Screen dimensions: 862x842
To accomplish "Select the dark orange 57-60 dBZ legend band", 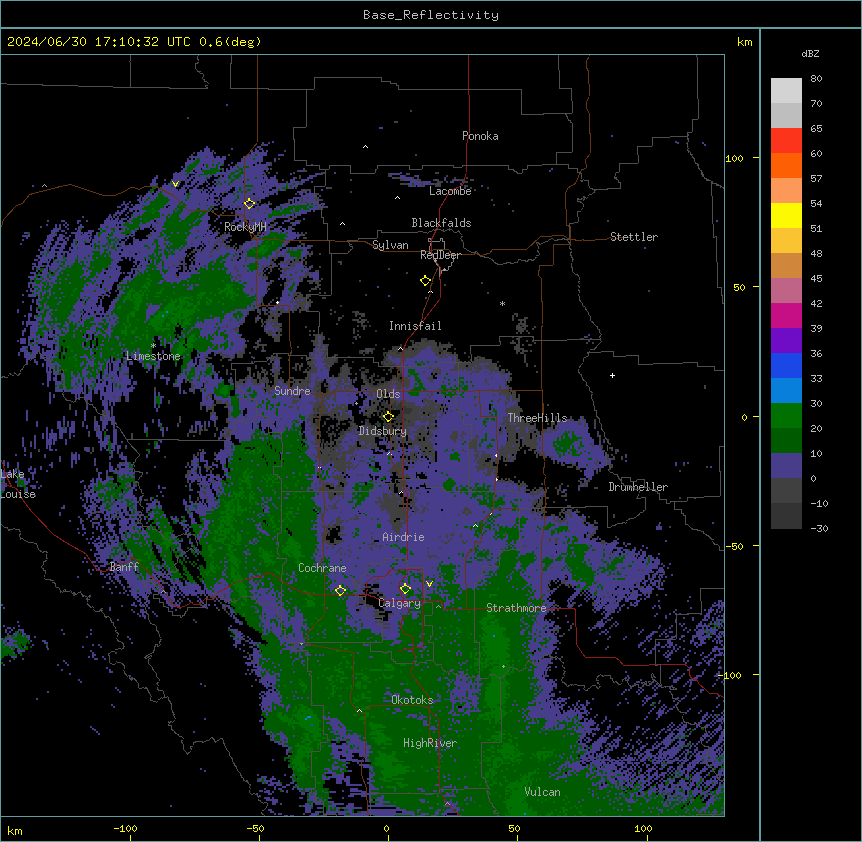I will click(x=786, y=165).
